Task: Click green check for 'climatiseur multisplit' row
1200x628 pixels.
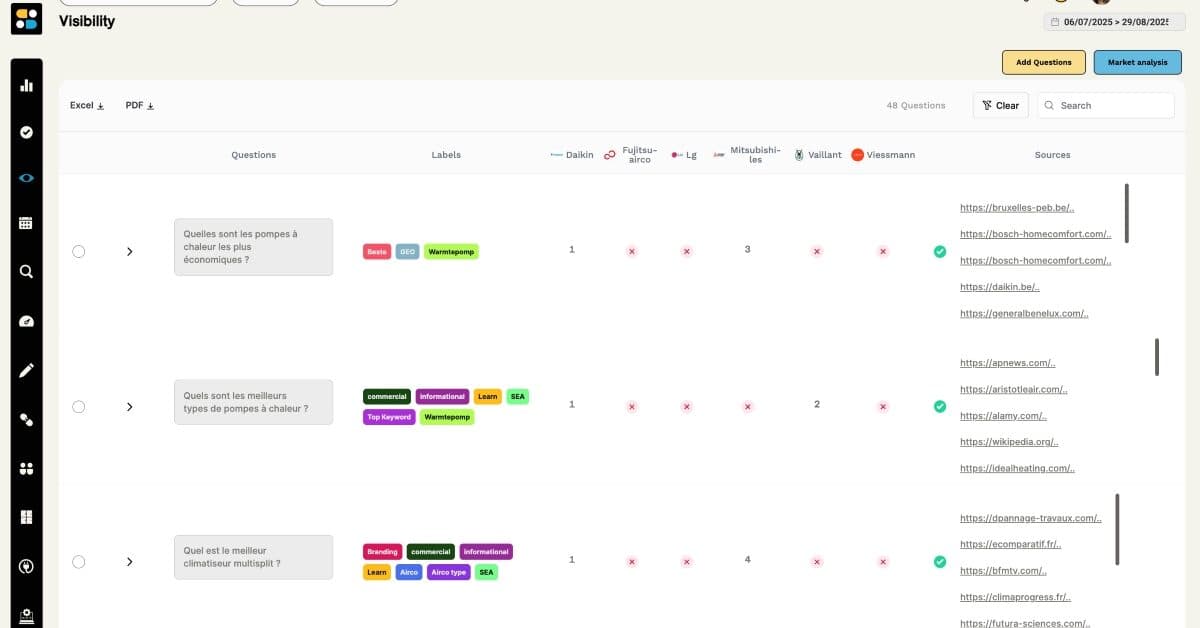Action: [940, 562]
